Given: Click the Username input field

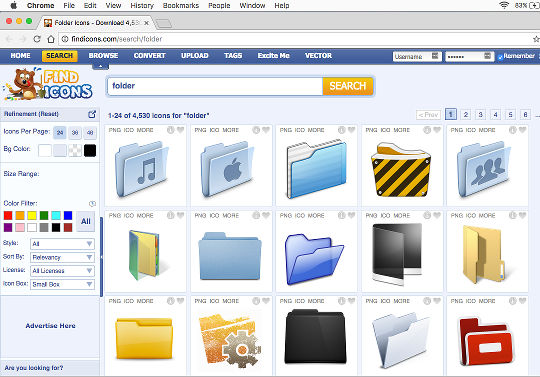Looking at the screenshot, I should 417,56.
